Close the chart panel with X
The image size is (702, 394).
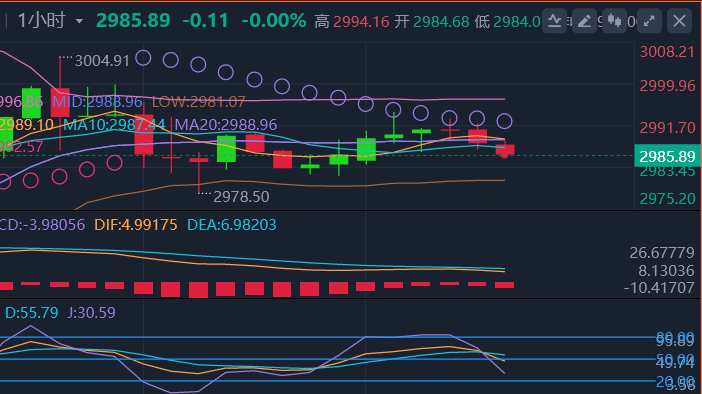click(x=679, y=21)
